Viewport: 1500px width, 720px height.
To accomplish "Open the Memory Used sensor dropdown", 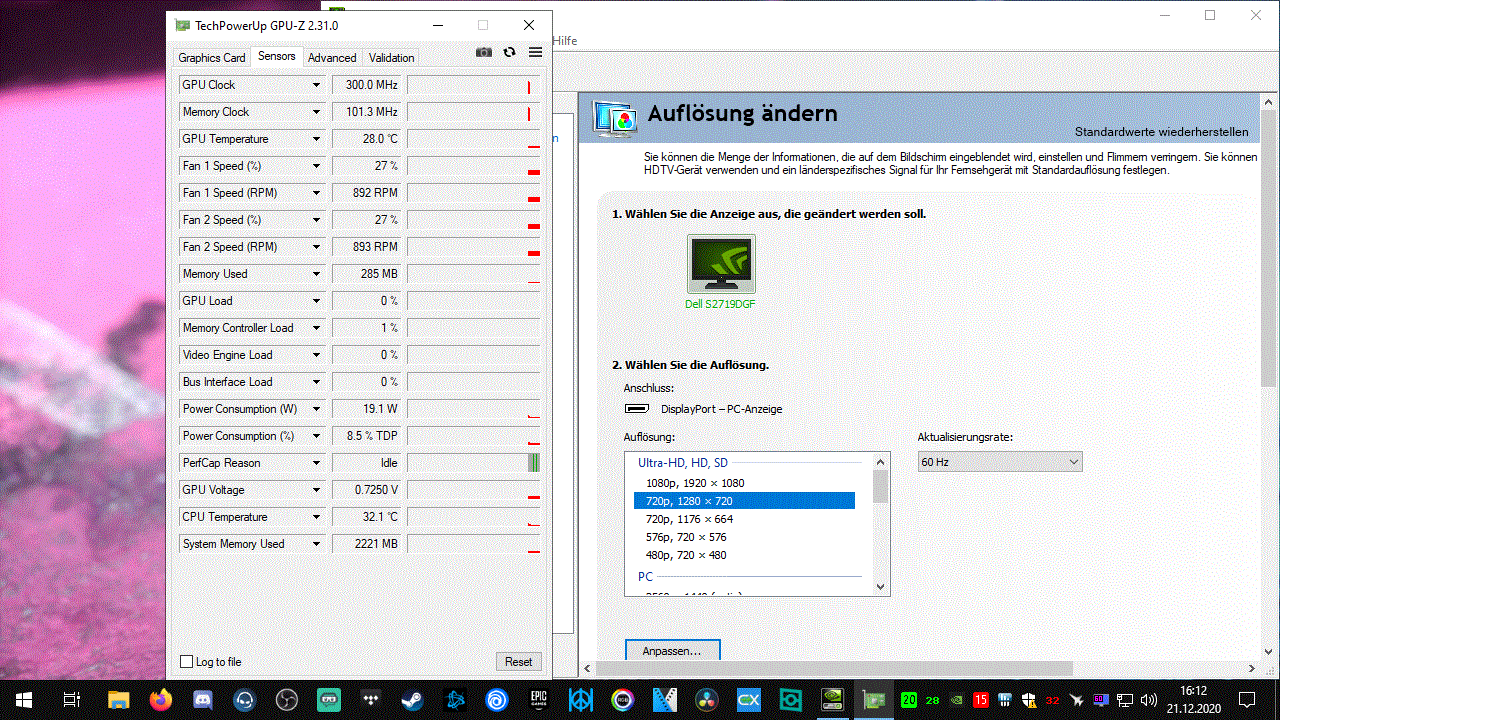I will click(316, 274).
